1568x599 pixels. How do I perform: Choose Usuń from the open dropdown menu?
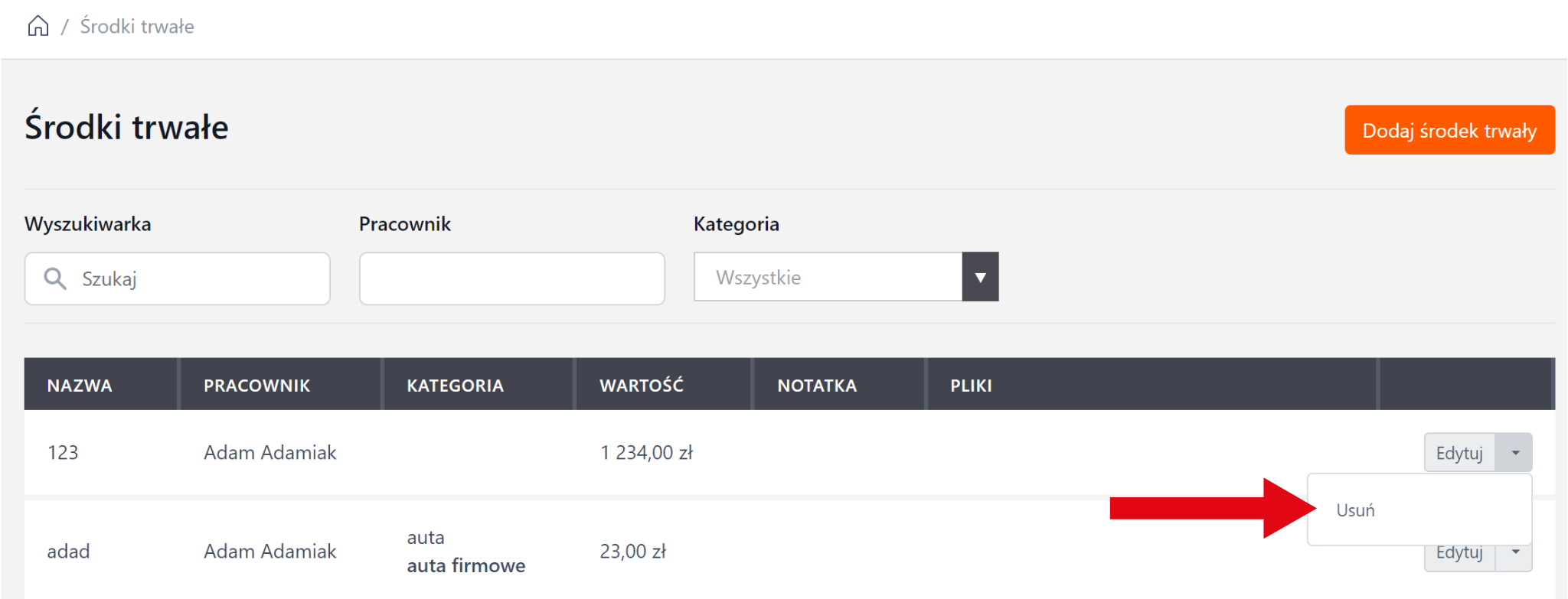(1355, 510)
